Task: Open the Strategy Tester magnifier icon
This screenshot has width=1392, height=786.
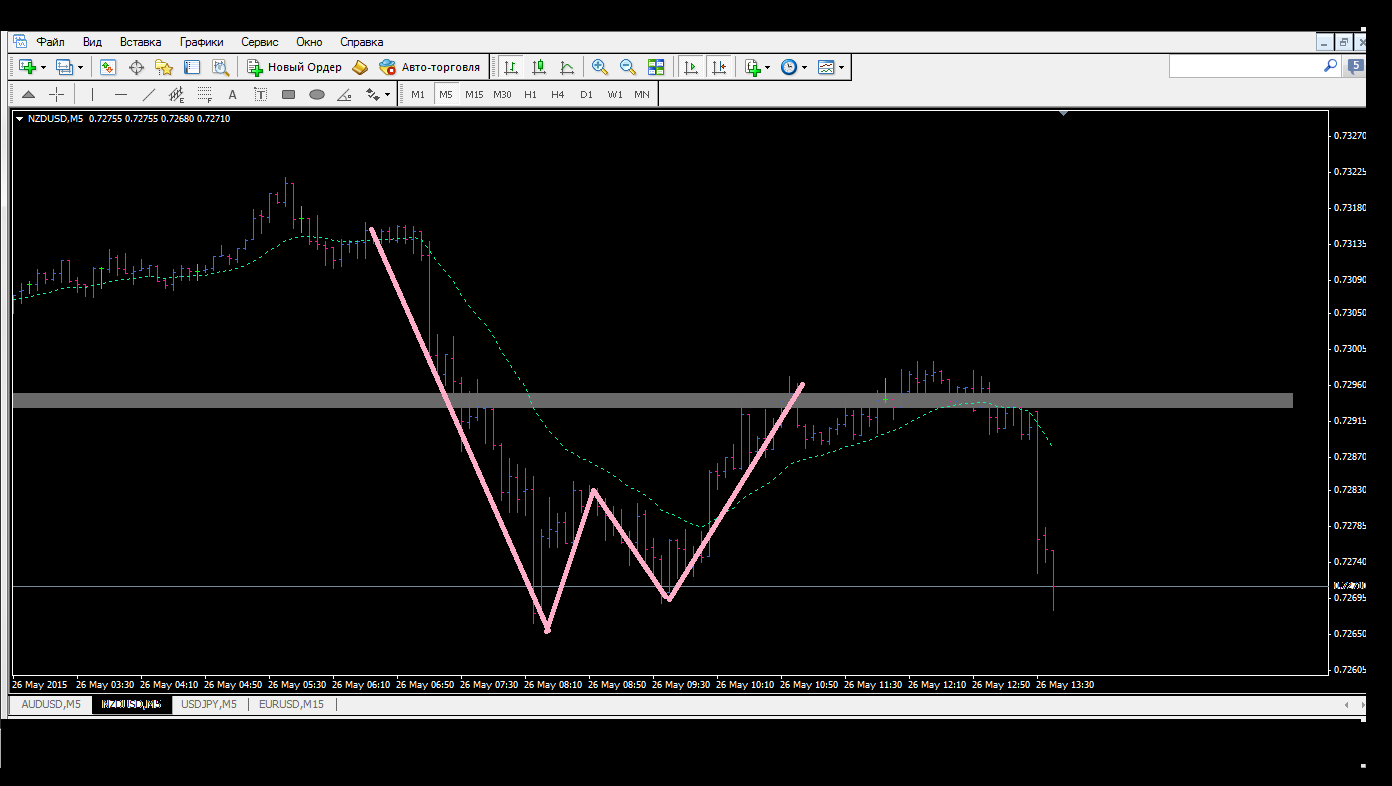Action: point(220,67)
